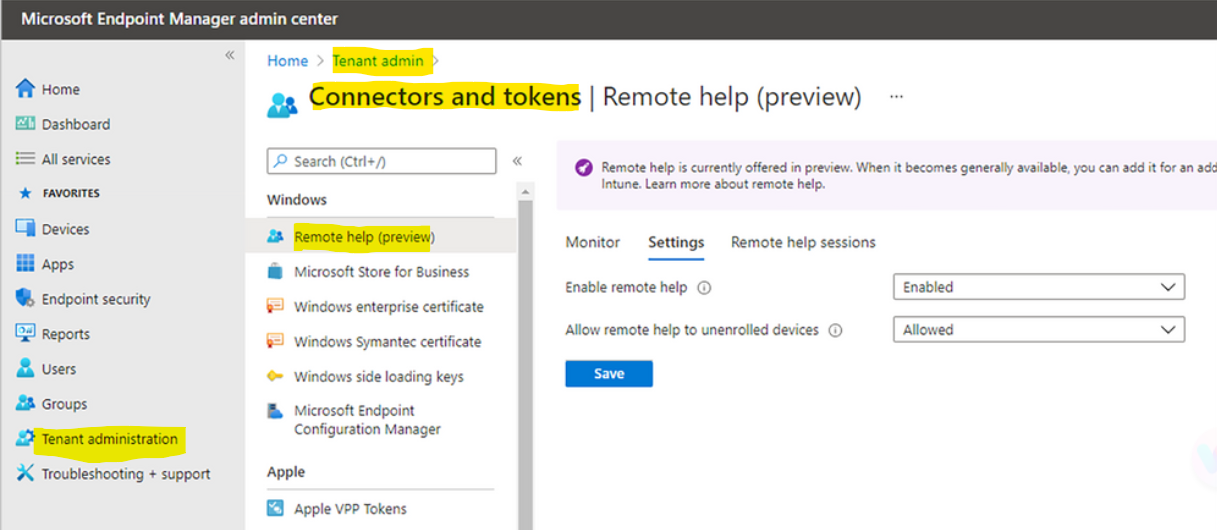The width and height of the screenshot is (1217, 530).
Task: Open Endpoint security in sidebar
Action: click(x=96, y=299)
